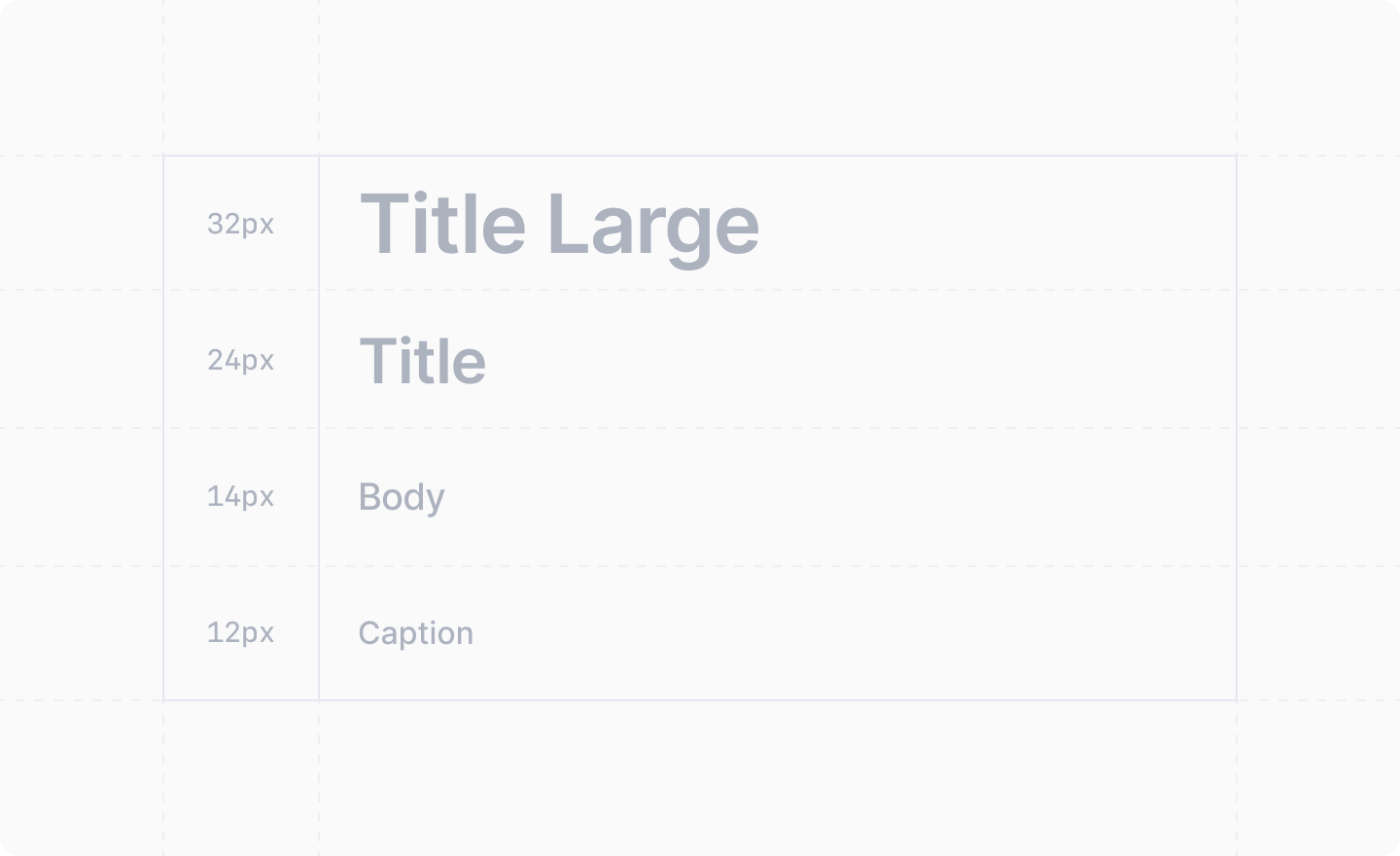Select the Title Large heading sample
Screen dimensions: 1400x856
click(559, 226)
